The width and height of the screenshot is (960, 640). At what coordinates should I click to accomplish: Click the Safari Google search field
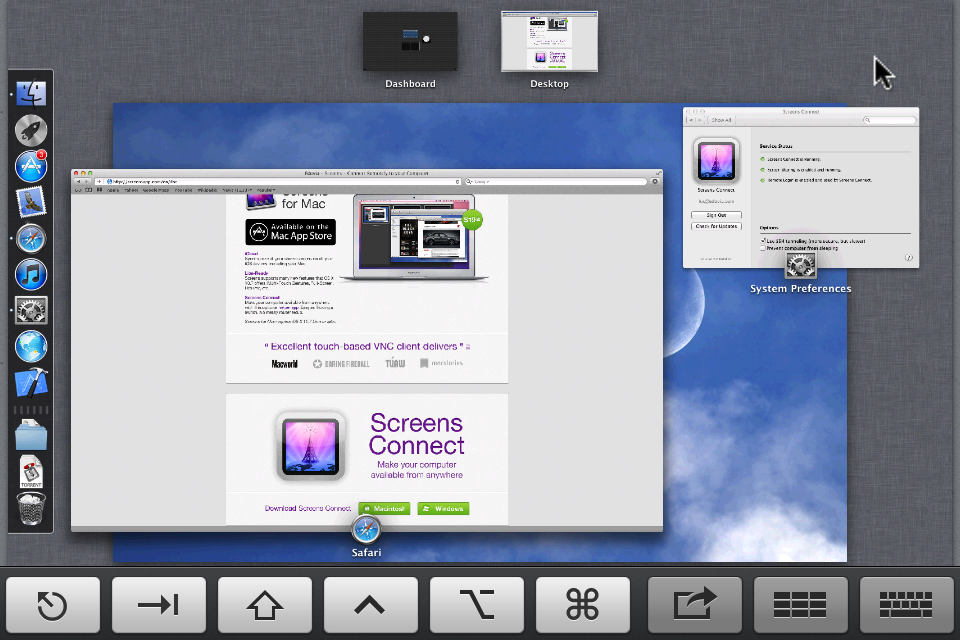pyautogui.click(x=556, y=181)
